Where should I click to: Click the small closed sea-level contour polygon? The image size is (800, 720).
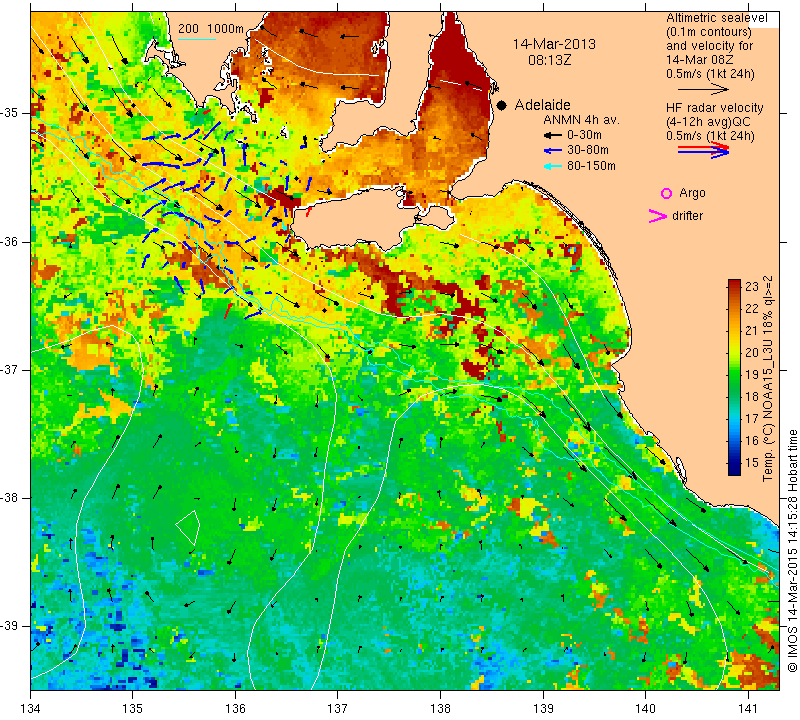click(188, 527)
